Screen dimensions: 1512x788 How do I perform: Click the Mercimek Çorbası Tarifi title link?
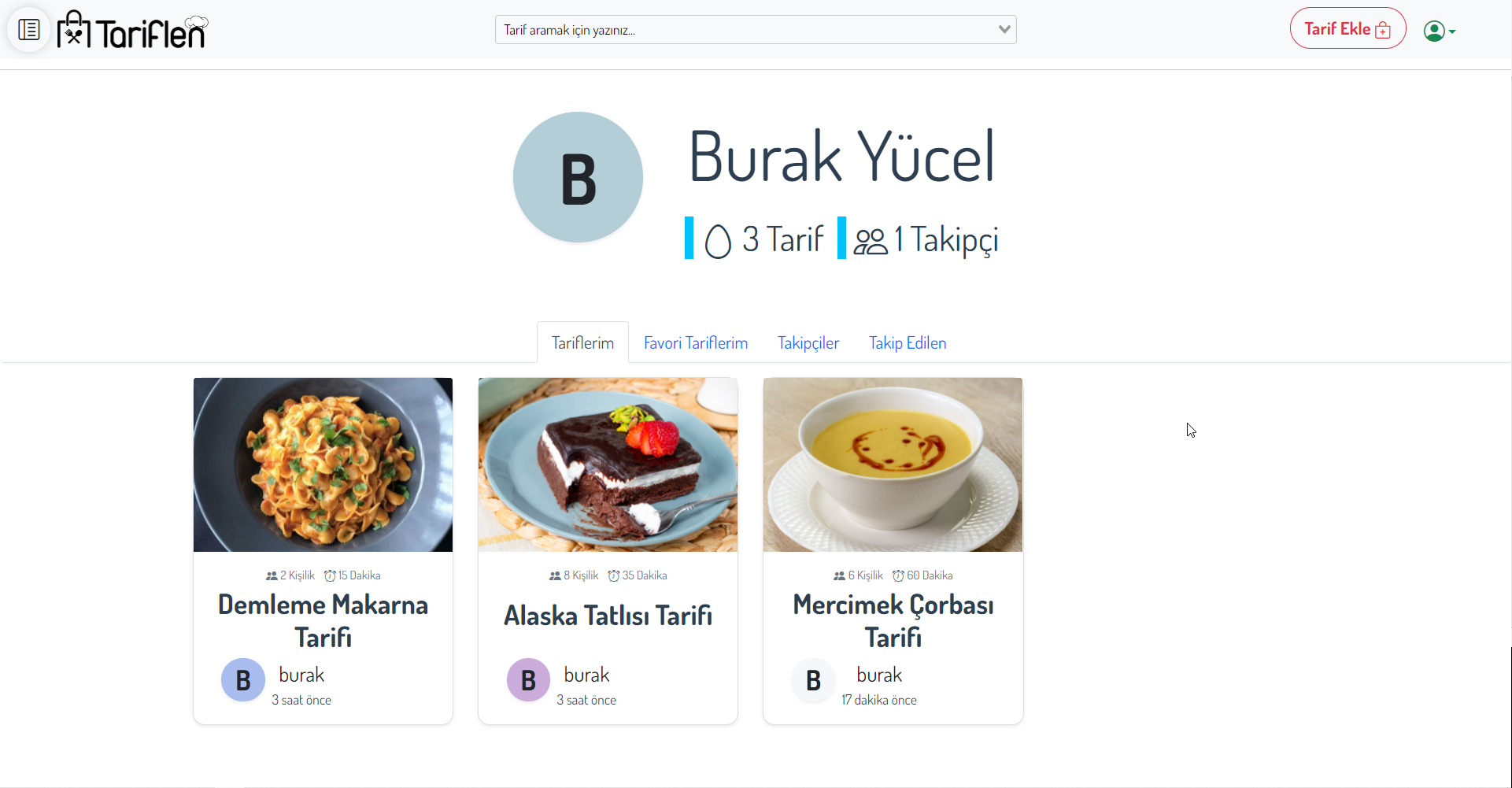coord(893,621)
